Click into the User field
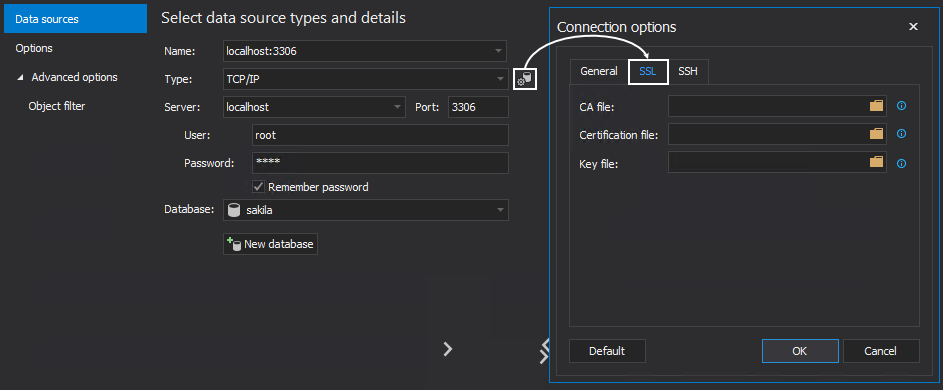The height and width of the screenshot is (390, 943). 380,135
